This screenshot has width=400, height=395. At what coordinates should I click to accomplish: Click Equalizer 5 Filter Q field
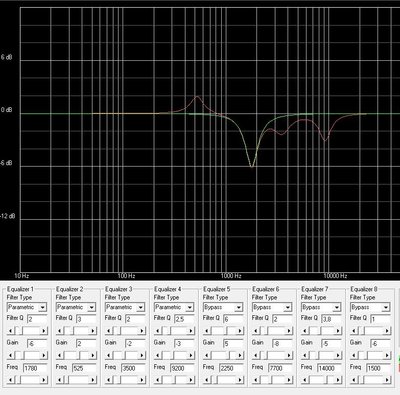coord(233,319)
